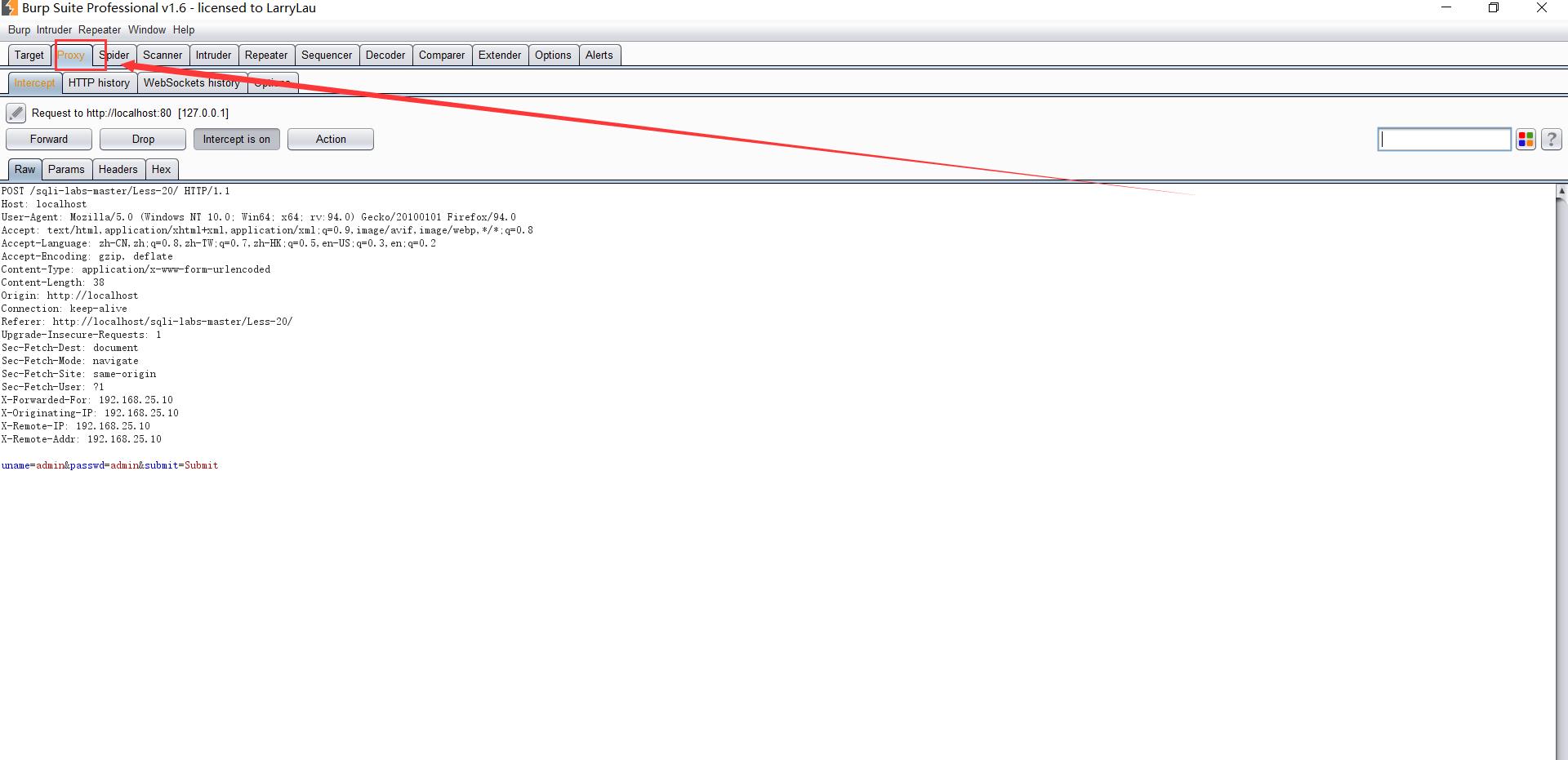Open the Extender tab

500,56
